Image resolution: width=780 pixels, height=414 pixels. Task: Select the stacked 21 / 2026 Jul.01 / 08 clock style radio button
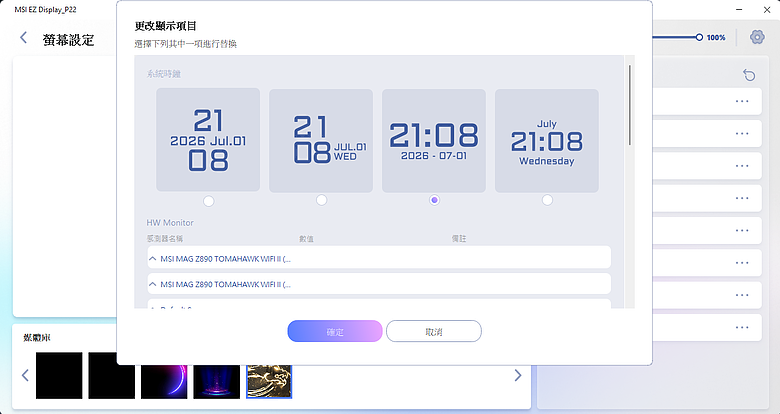(x=208, y=201)
